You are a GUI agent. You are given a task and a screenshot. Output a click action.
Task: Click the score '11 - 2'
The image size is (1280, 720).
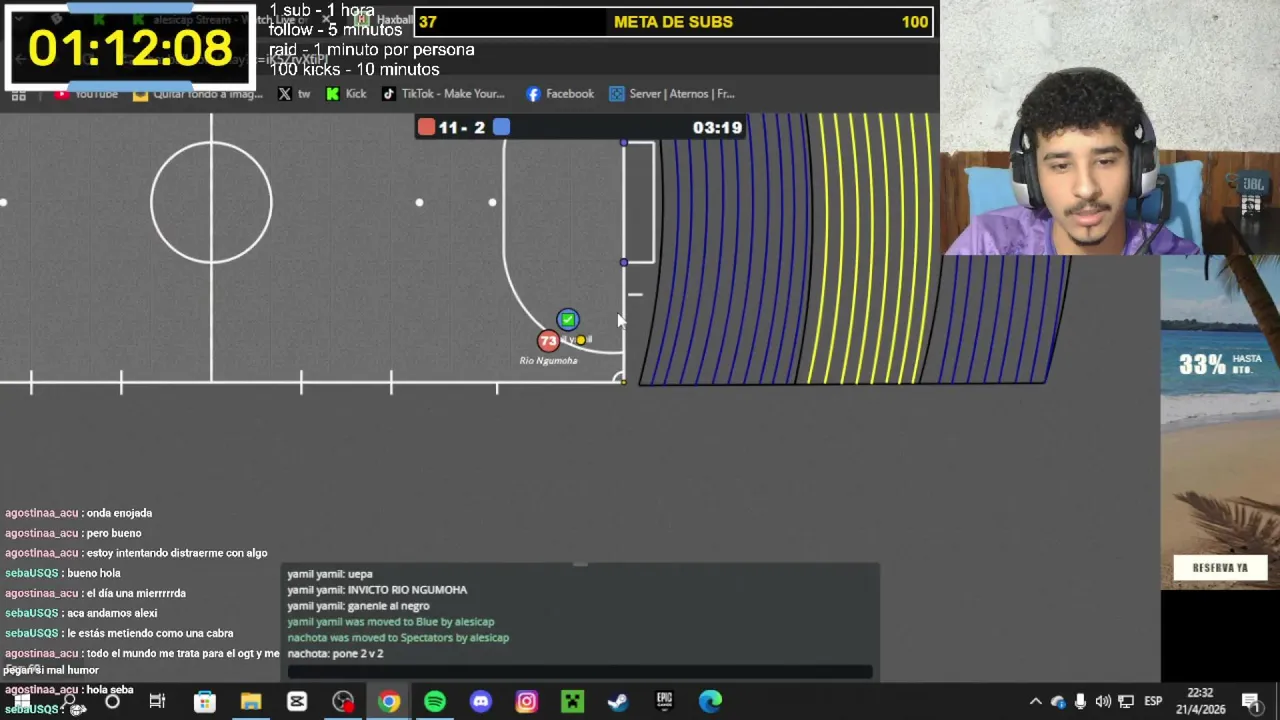pyautogui.click(x=461, y=127)
